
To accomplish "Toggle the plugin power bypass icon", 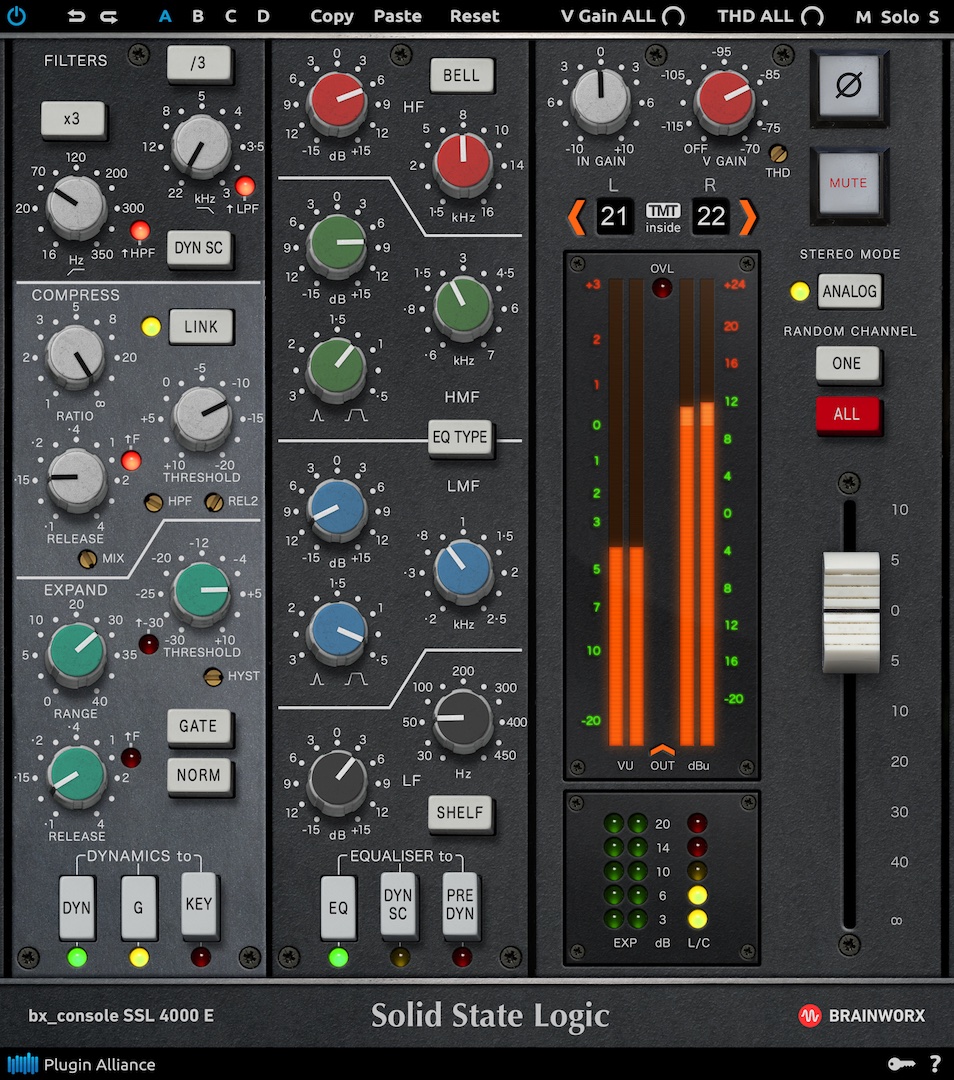I will click(x=16, y=15).
